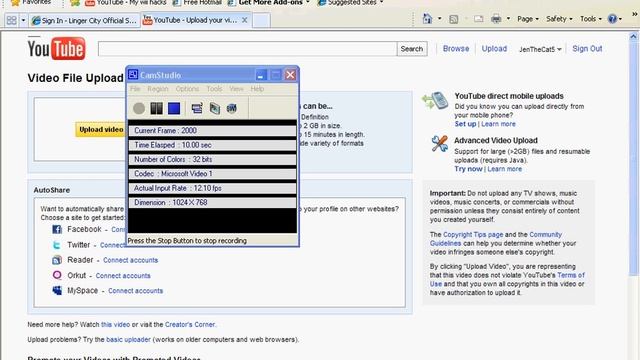This screenshot has height=360, width=640.
Task: Open the CamStudio Tools menu
Action: pos(214,89)
